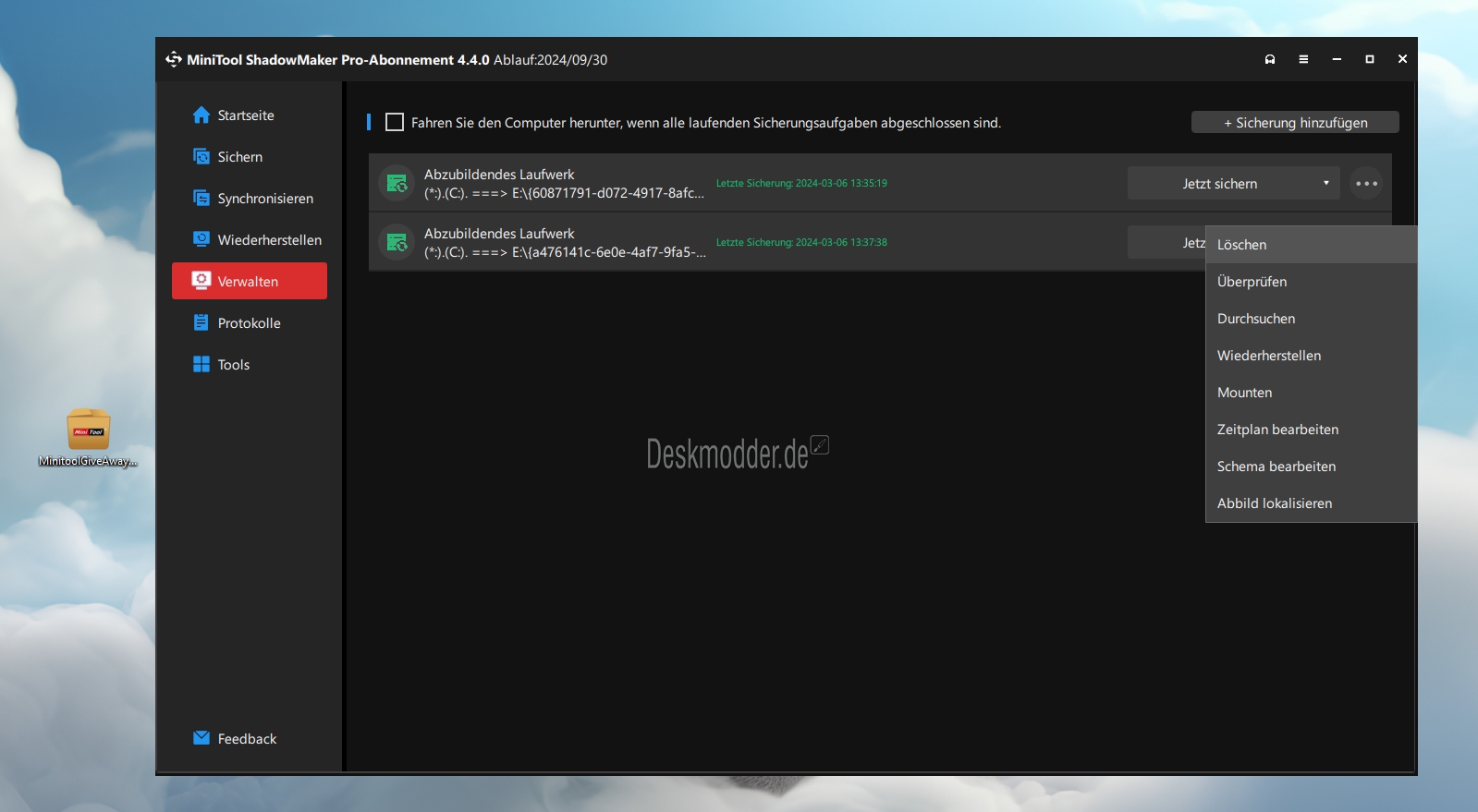Click the timestamp 2024-03-06 13:37:38
The width and height of the screenshot is (1478, 812).
(841, 242)
